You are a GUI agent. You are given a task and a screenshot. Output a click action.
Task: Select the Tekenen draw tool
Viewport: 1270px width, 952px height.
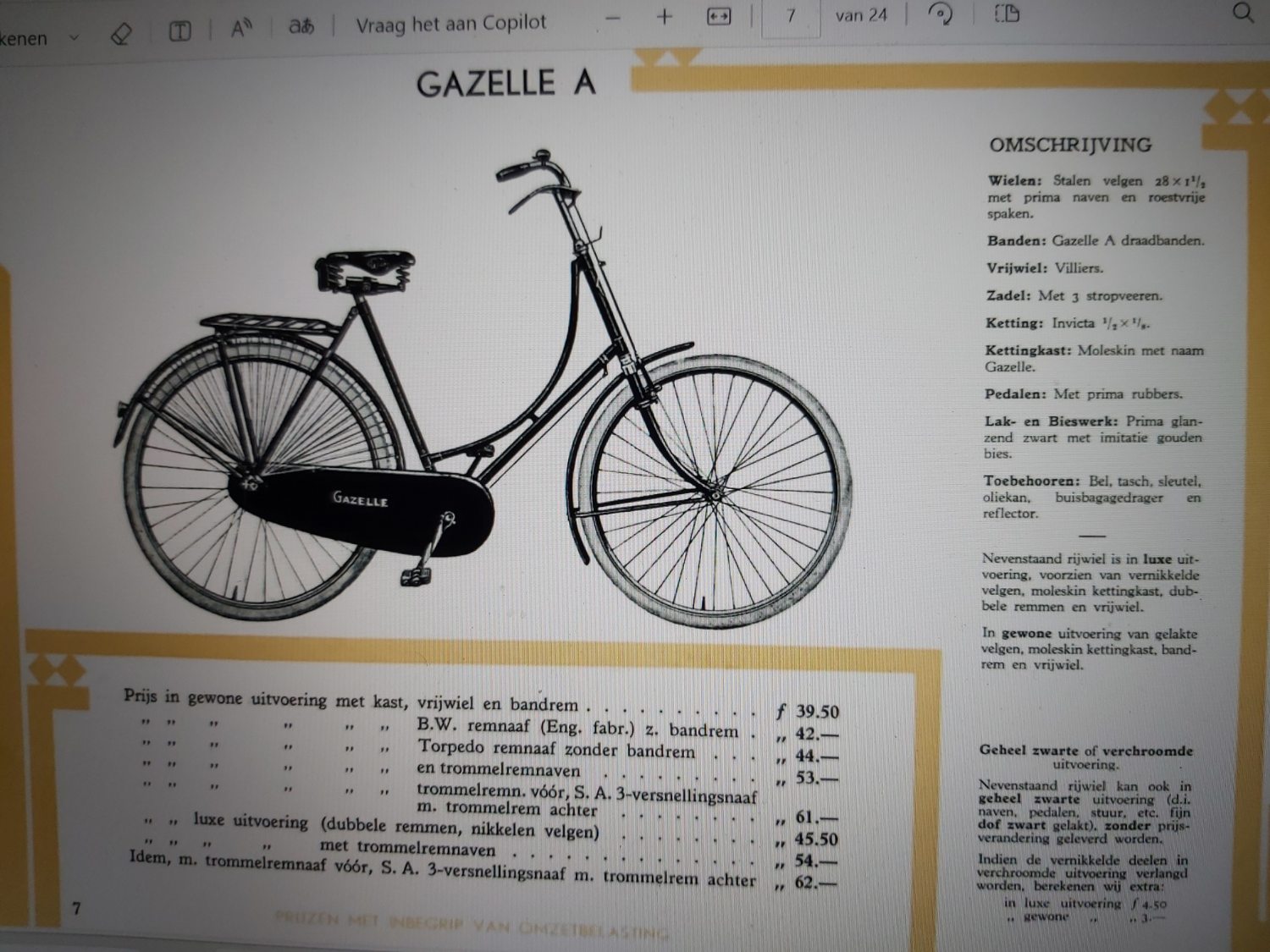coord(24,39)
